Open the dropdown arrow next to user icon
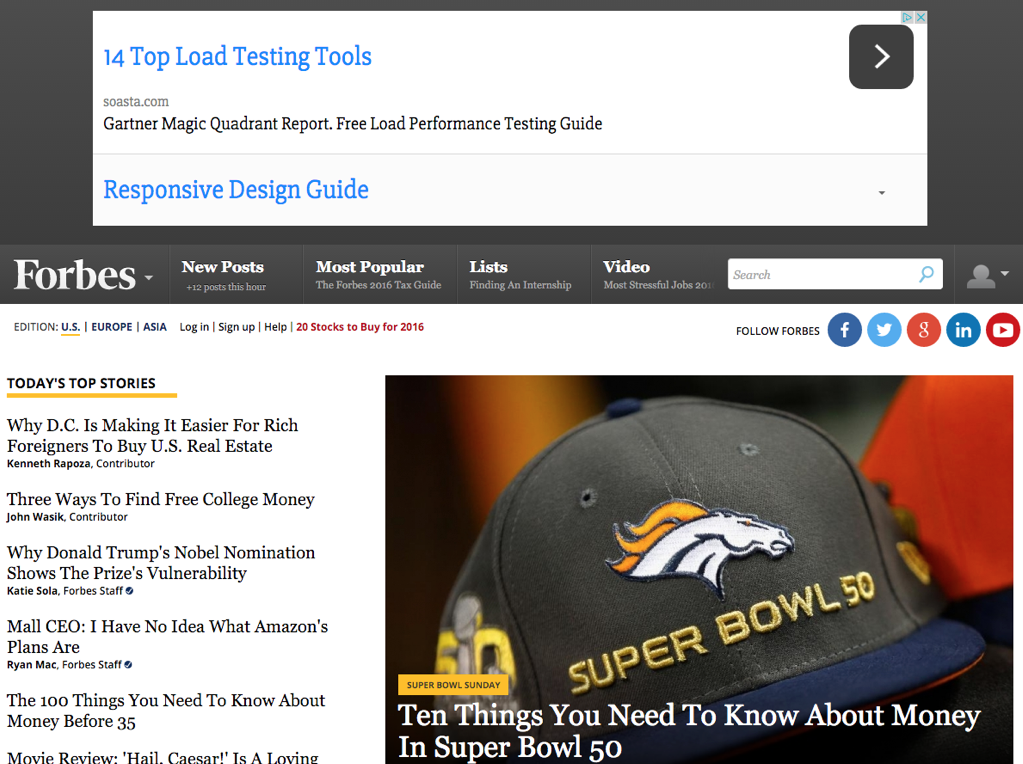This screenshot has width=1023, height=764. click(x=1005, y=273)
